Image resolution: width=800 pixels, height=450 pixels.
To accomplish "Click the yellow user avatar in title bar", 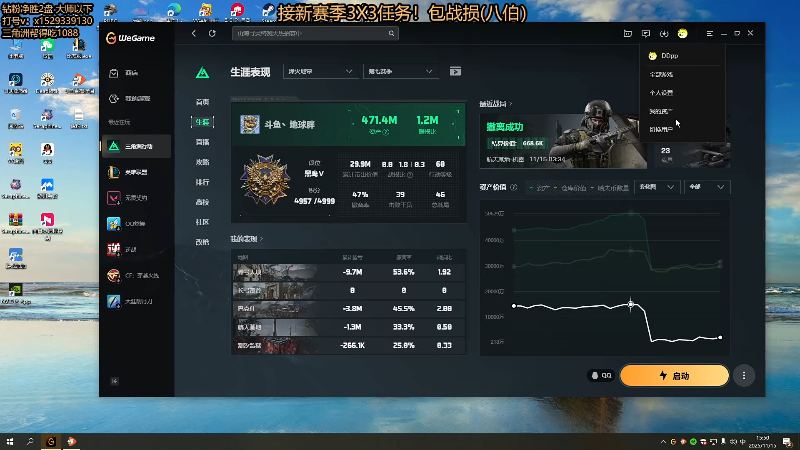I will (683, 34).
